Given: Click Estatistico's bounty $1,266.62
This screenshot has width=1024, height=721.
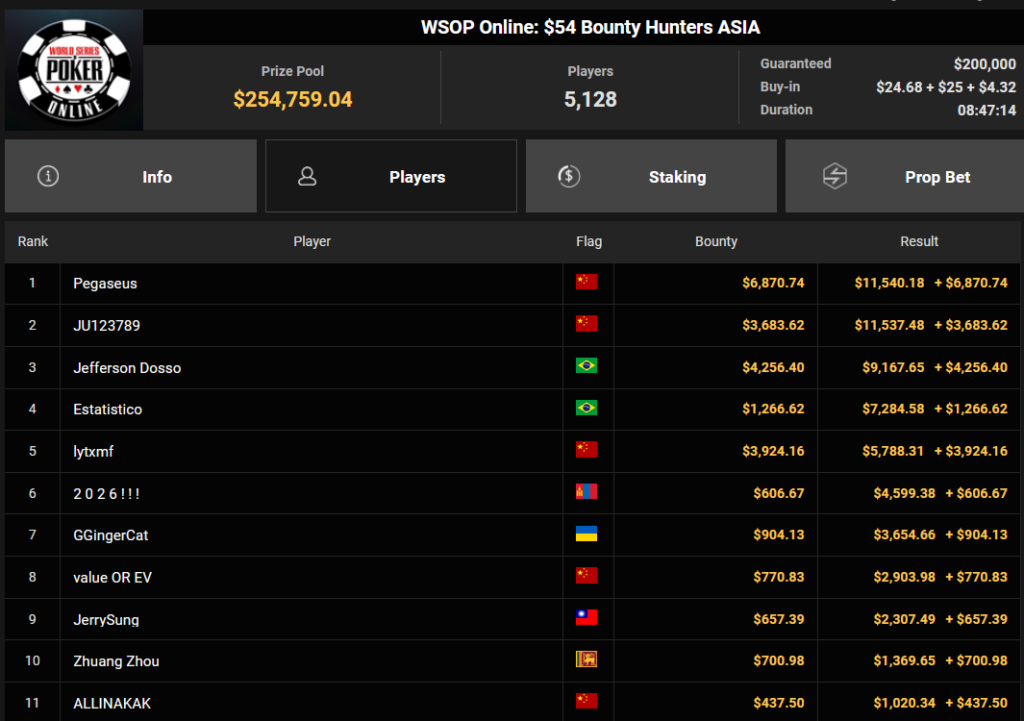Looking at the screenshot, I should pyautogui.click(x=773, y=409).
